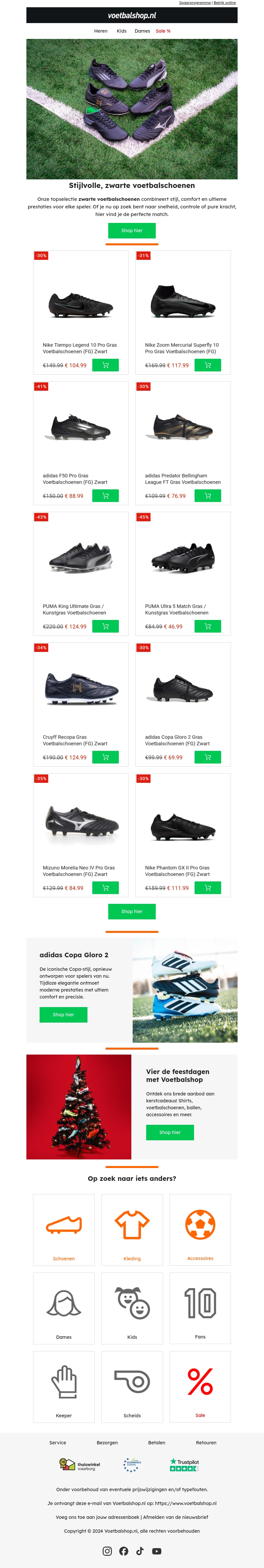The width and height of the screenshot is (264, 1568).
Task: Open the Heren menu item
Action: [x=101, y=31]
